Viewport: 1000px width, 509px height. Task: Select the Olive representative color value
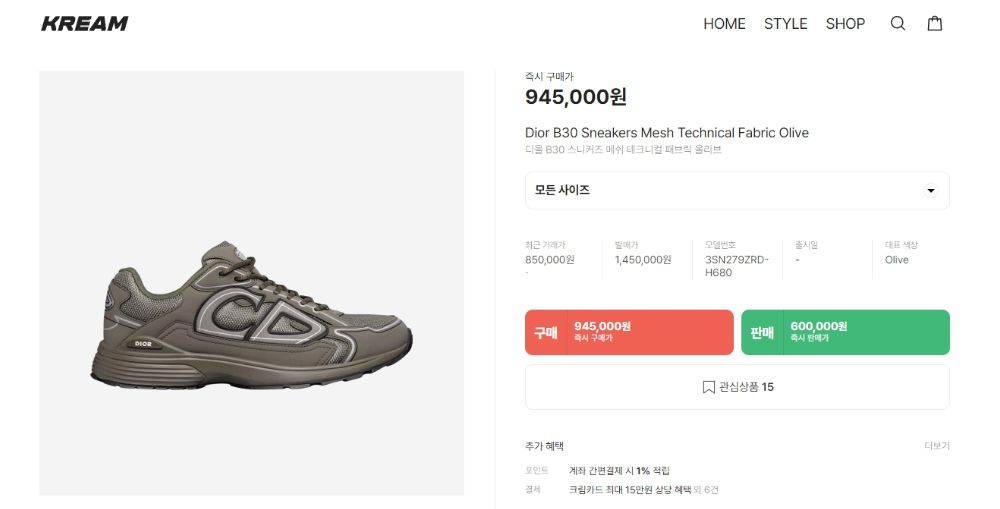pos(896,260)
